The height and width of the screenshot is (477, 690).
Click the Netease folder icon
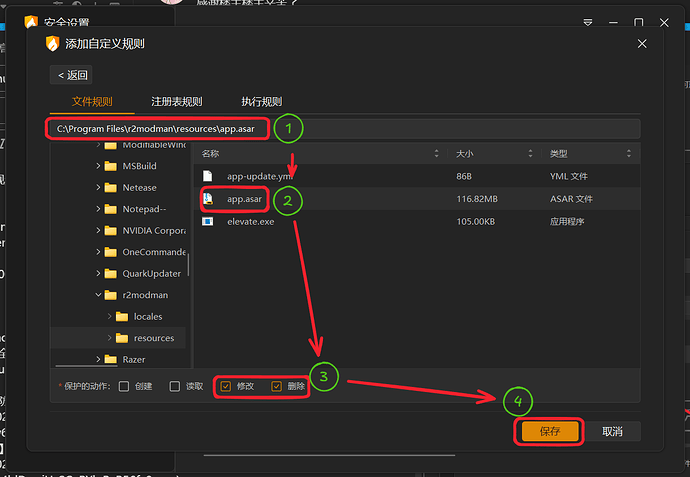coord(111,187)
